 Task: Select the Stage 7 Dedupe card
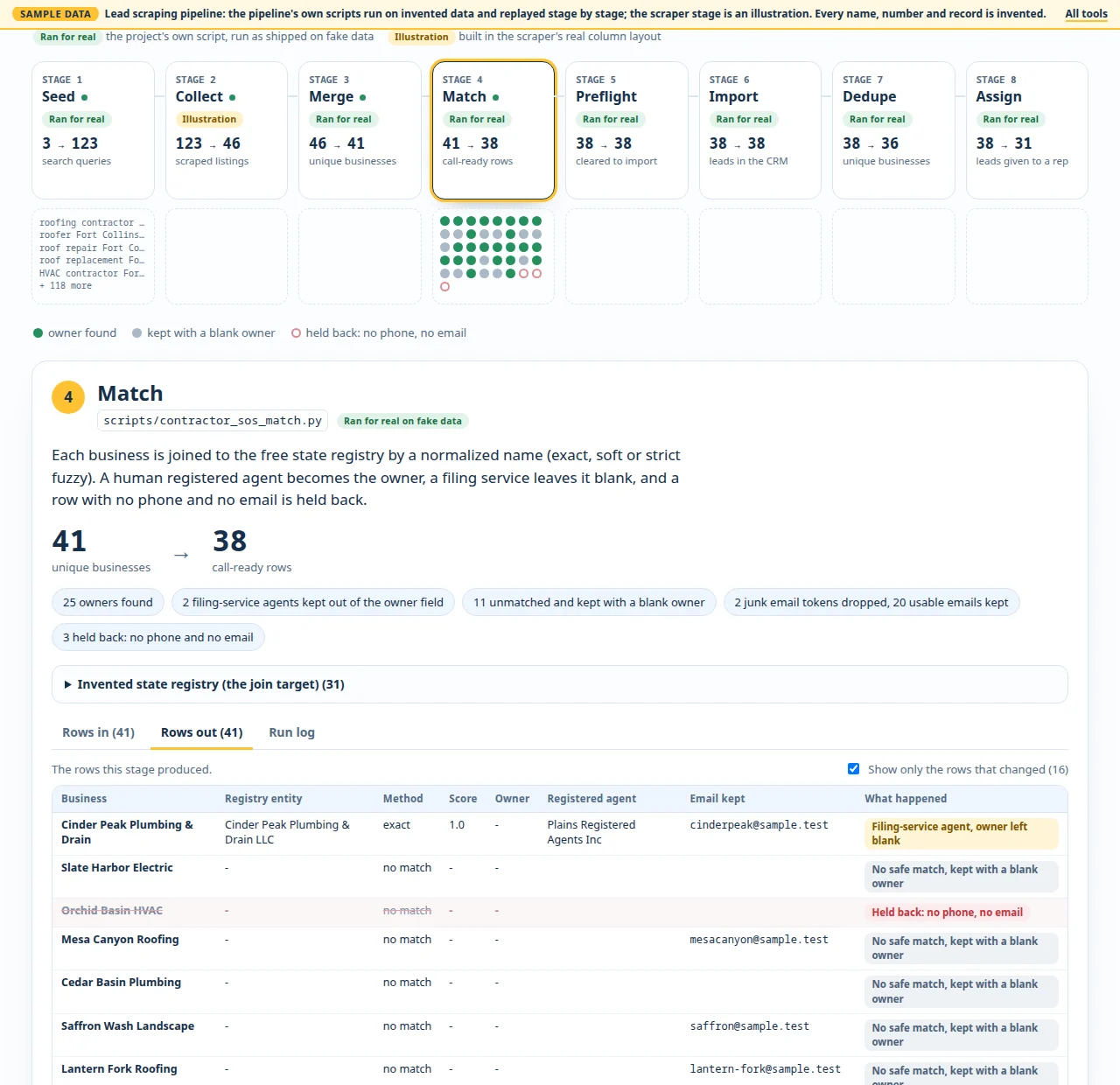click(x=893, y=130)
